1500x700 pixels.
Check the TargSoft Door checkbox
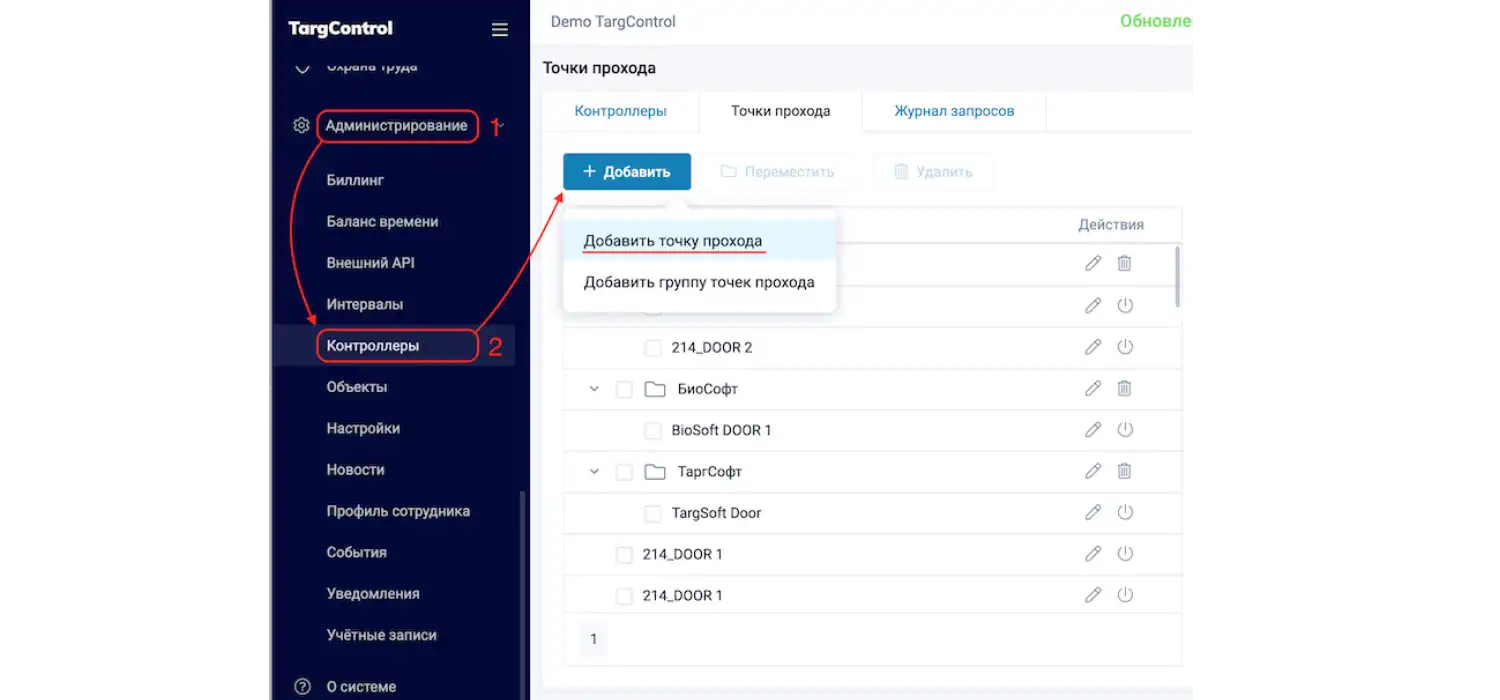pyautogui.click(x=653, y=514)
